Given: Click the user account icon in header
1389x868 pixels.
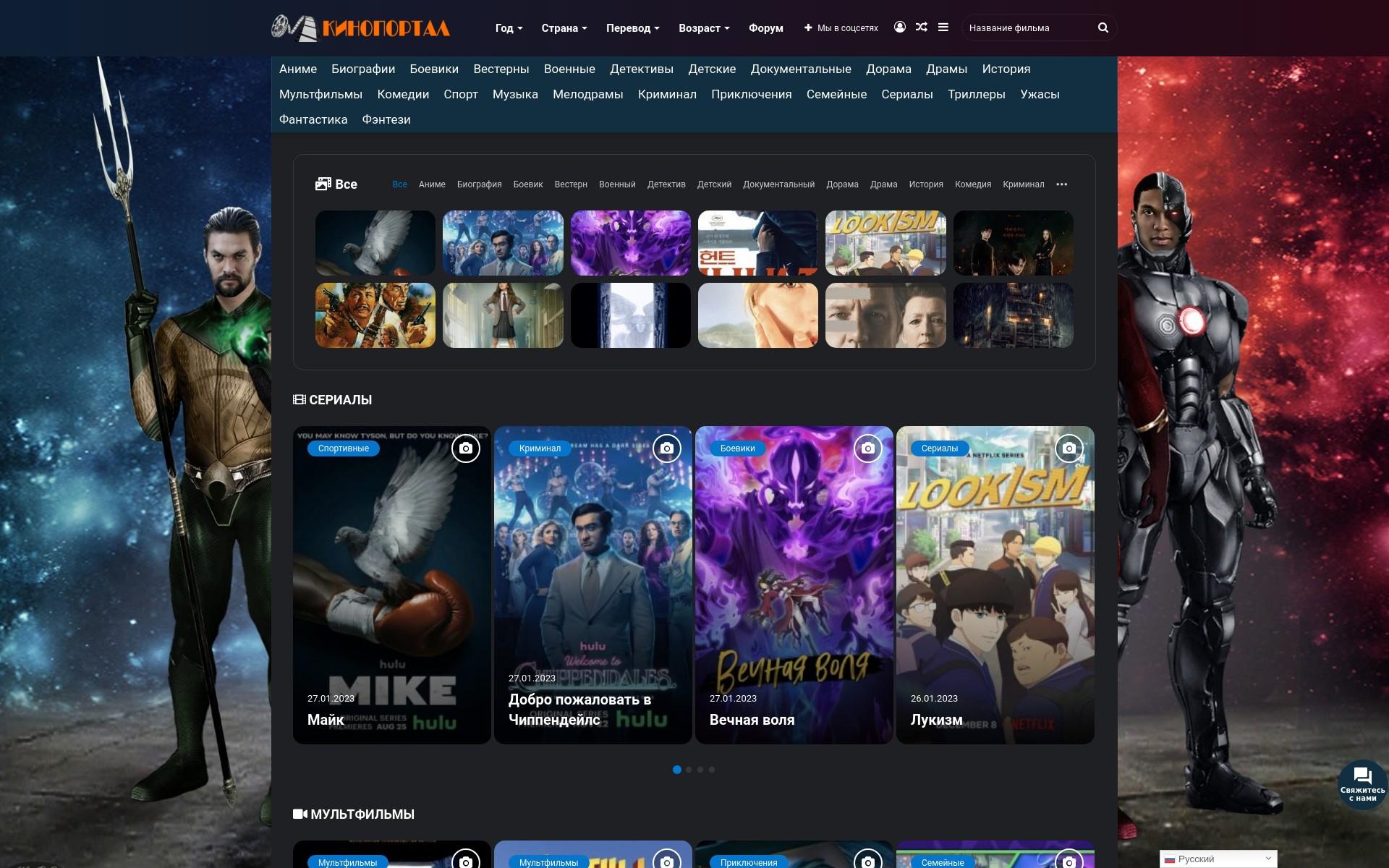Looking at the screenshot, I should (899, 27).
